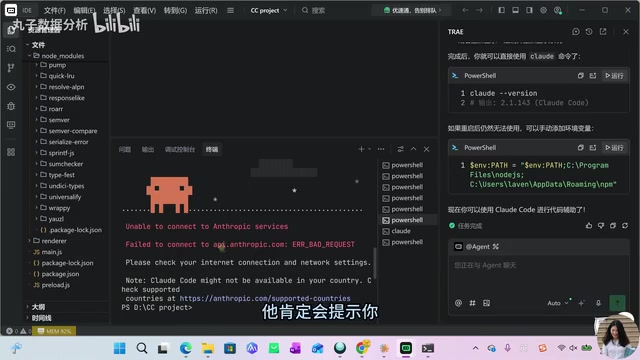Switch to the 输出 panel tab
The height and width of the screenshot is (360, 640).
(x=148, y=149)
